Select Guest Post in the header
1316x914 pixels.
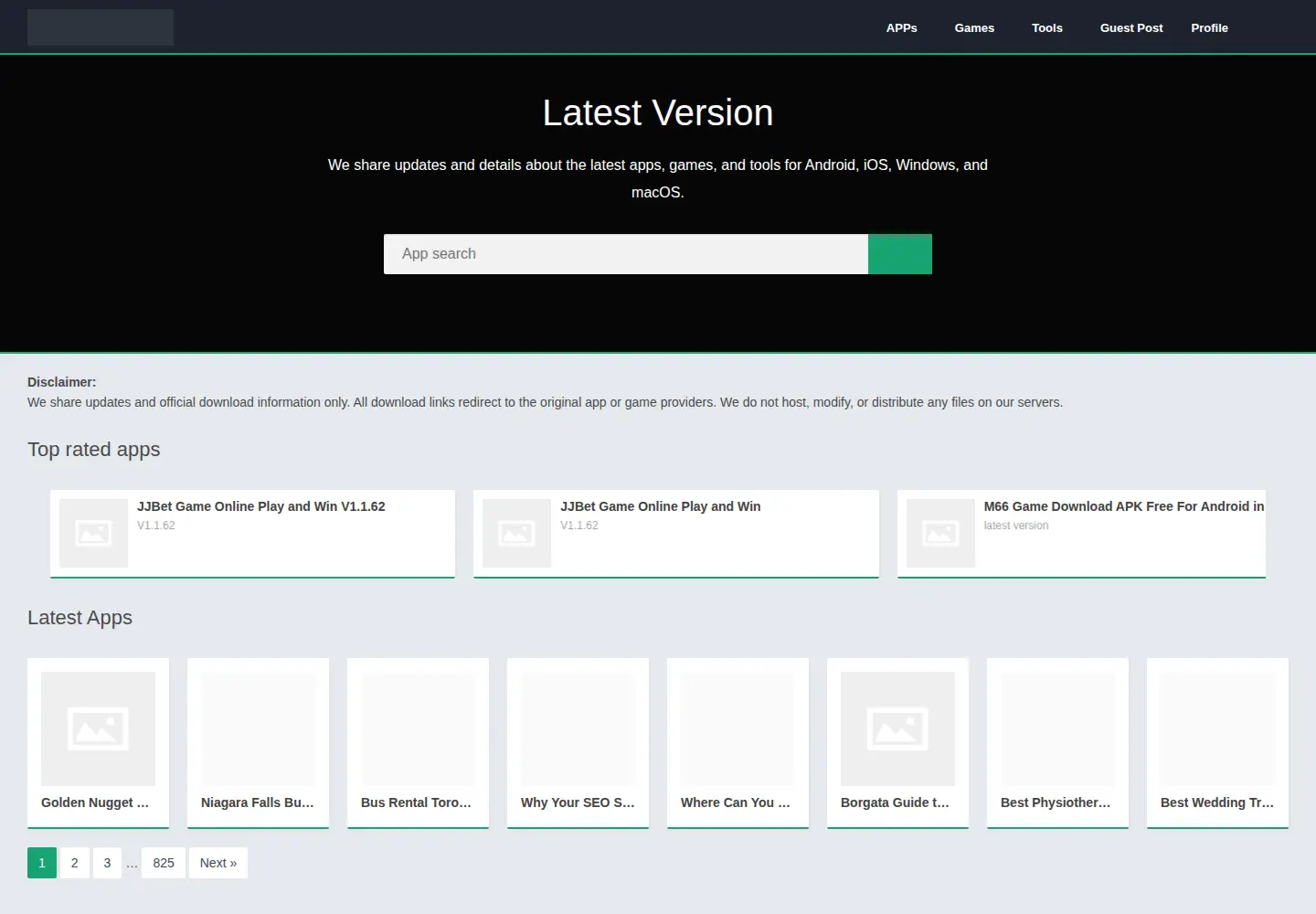(1131, 28)
